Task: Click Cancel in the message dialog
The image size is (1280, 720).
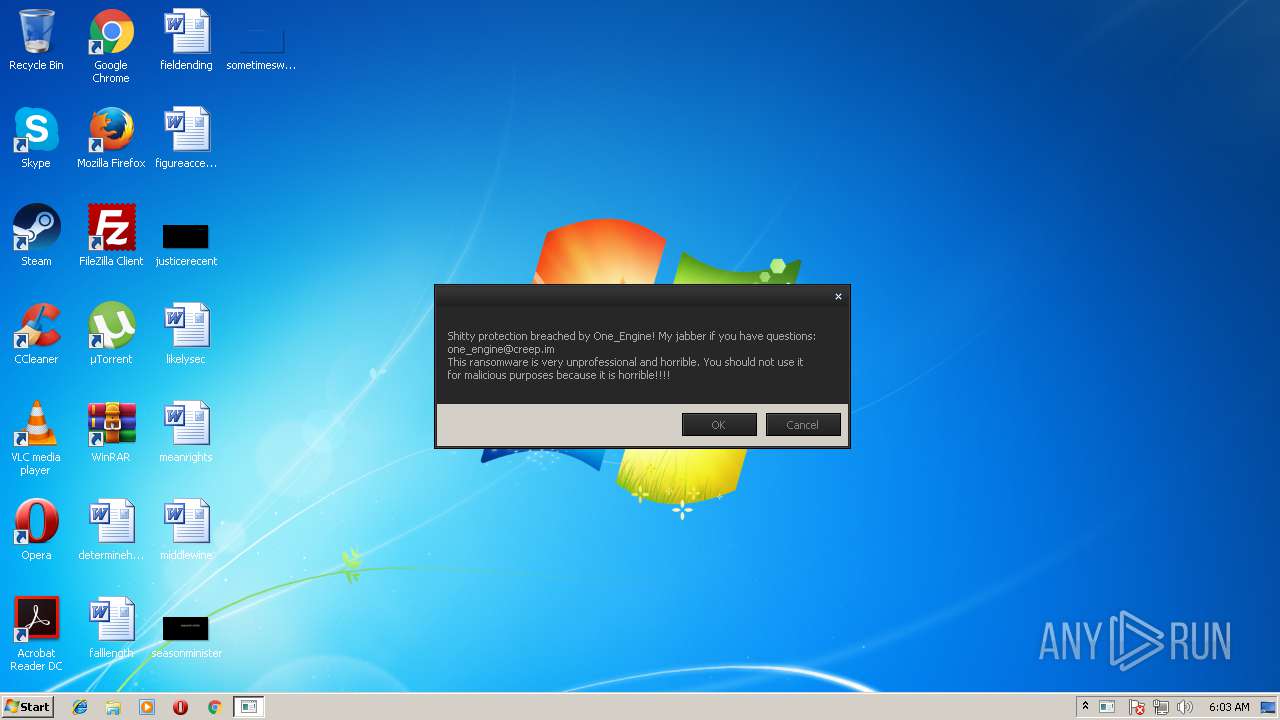Action: (803, 425)
